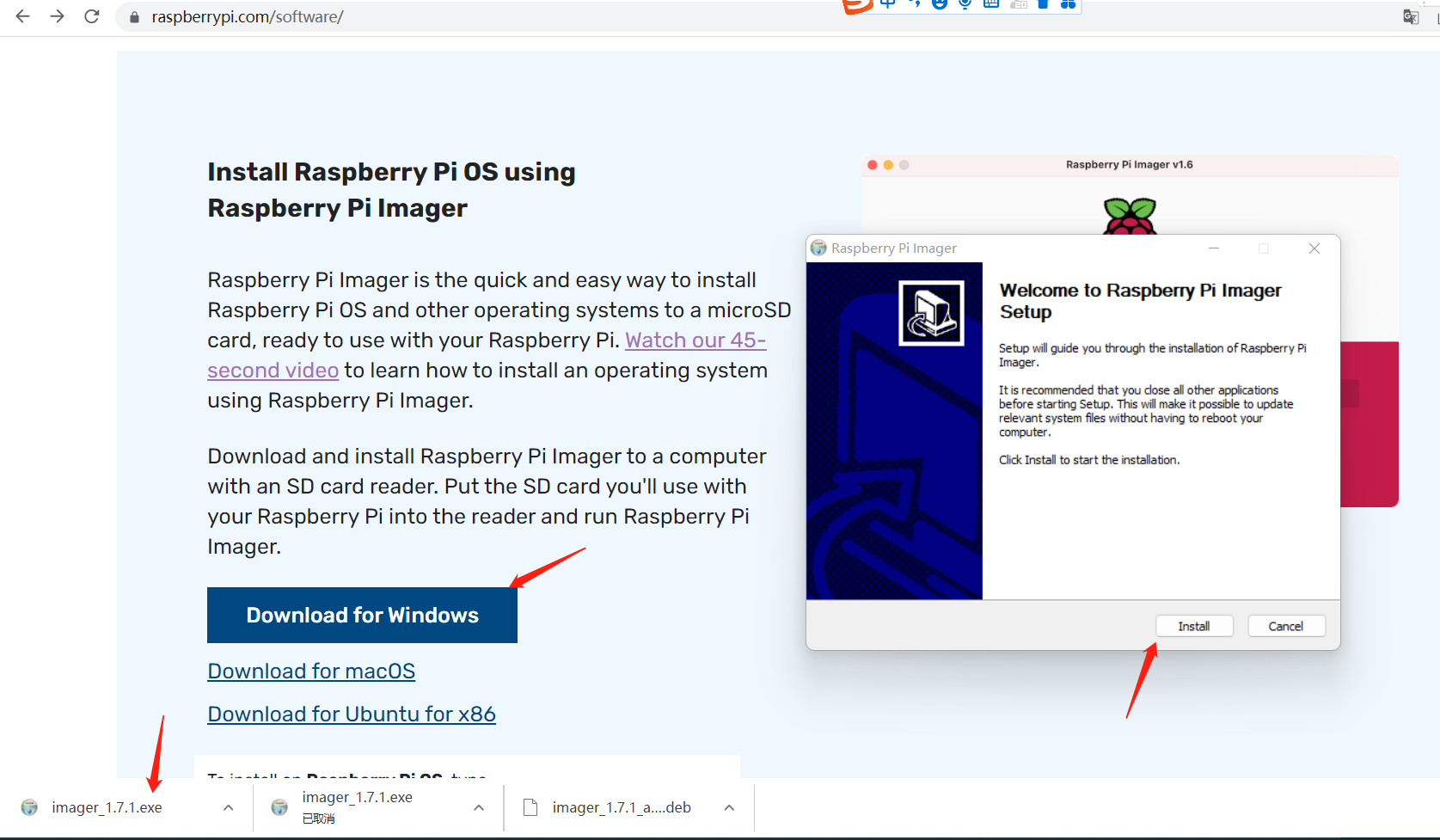The height and width of the screenshot is (840, 1440).
Task: Click the Download for Windows button
Action: 362,615
